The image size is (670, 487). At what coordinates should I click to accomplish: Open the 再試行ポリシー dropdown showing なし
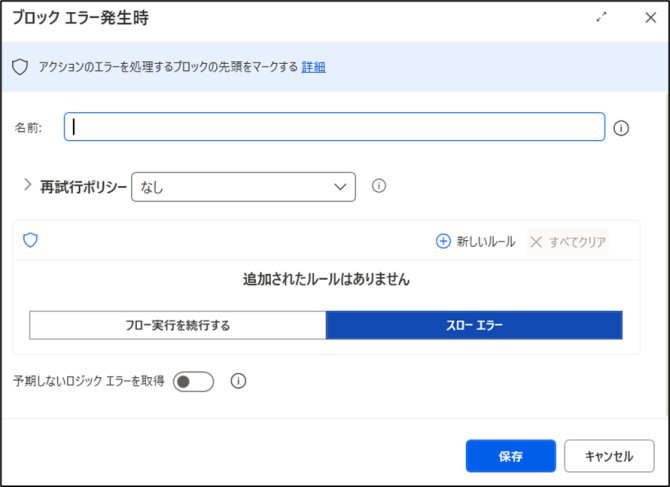tap(243, 187)
